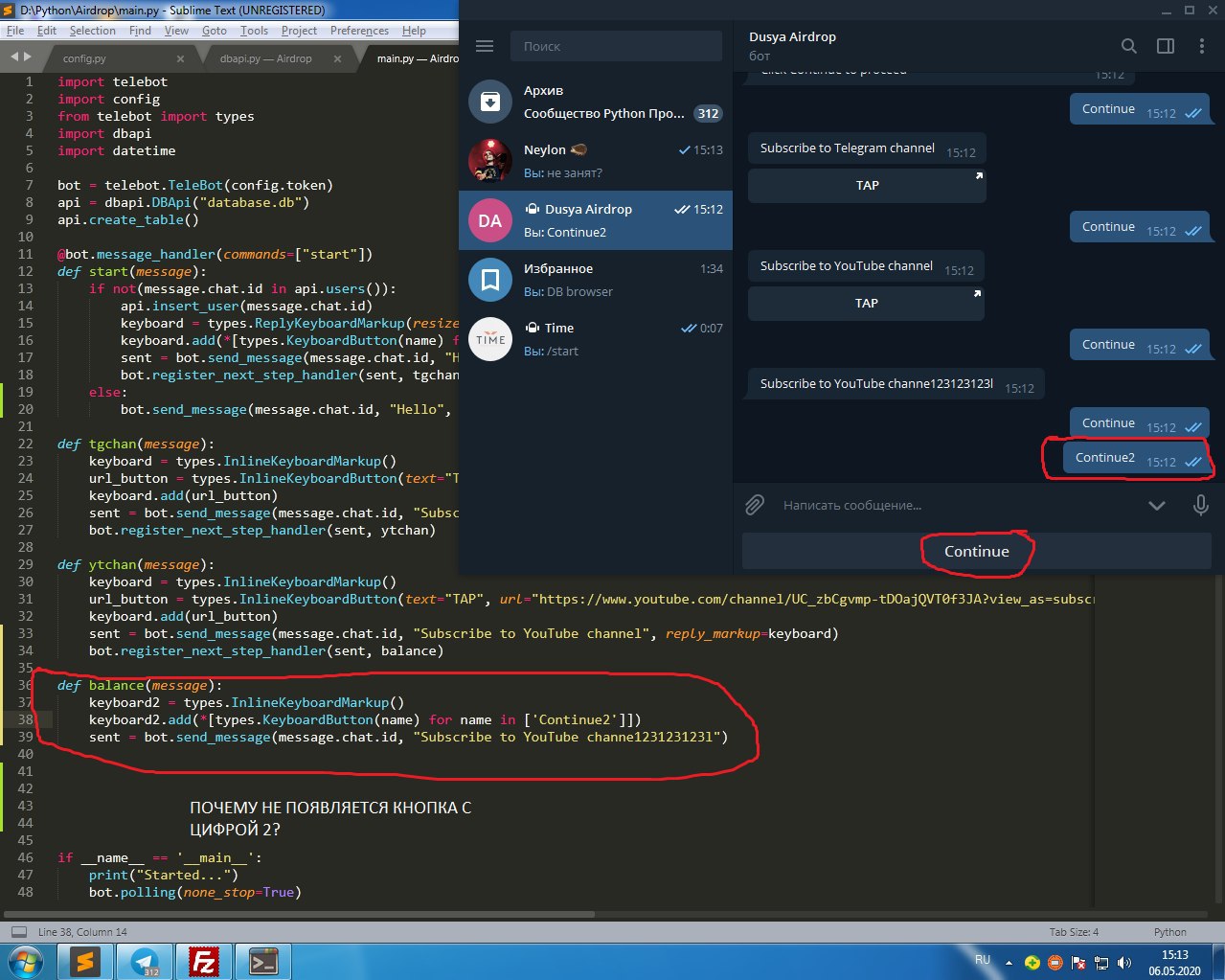Click TAP button under first Subscribe to YouTube channel
Image resolution: width=1225 pixels, height=980 pixels.
click(x=866, y=304)
